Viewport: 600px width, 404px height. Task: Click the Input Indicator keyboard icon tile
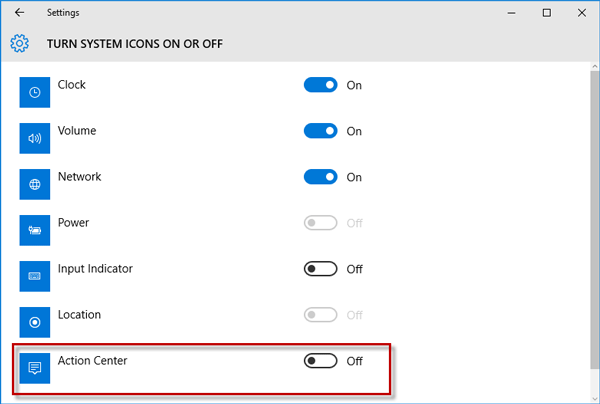tap(35, 276)
